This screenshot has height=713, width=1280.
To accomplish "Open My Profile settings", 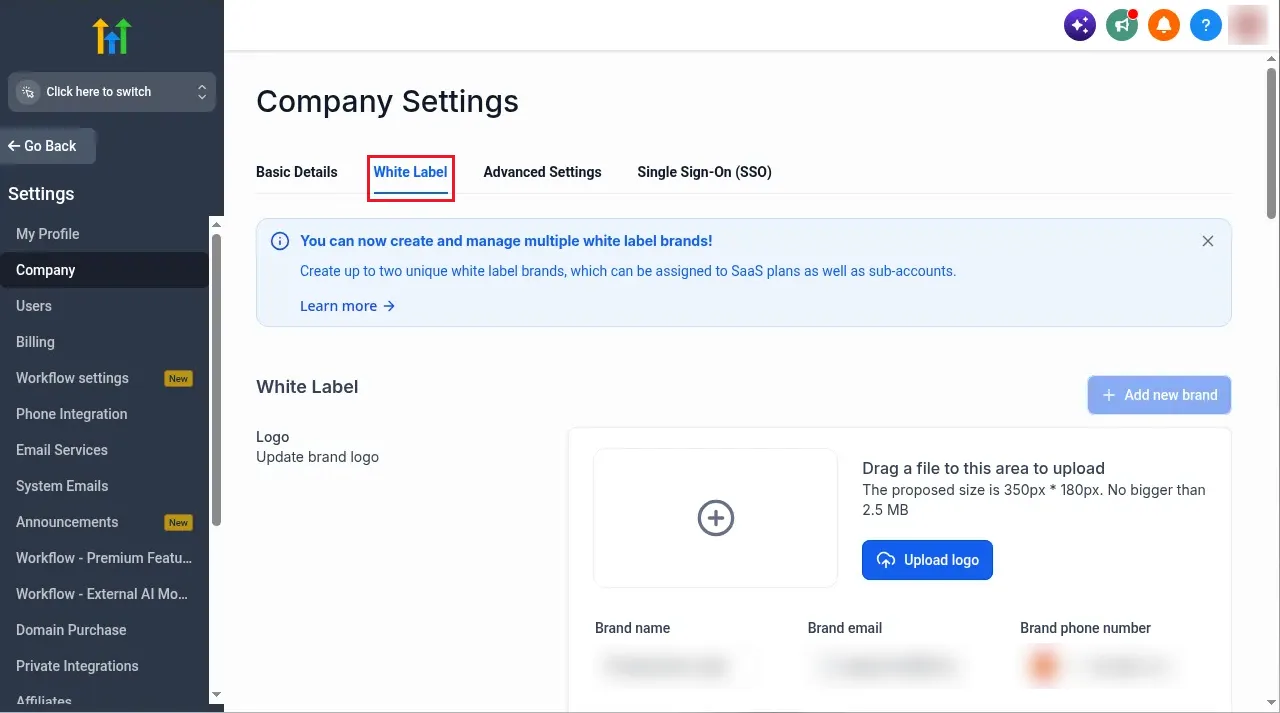I will (x=104, y=234).
